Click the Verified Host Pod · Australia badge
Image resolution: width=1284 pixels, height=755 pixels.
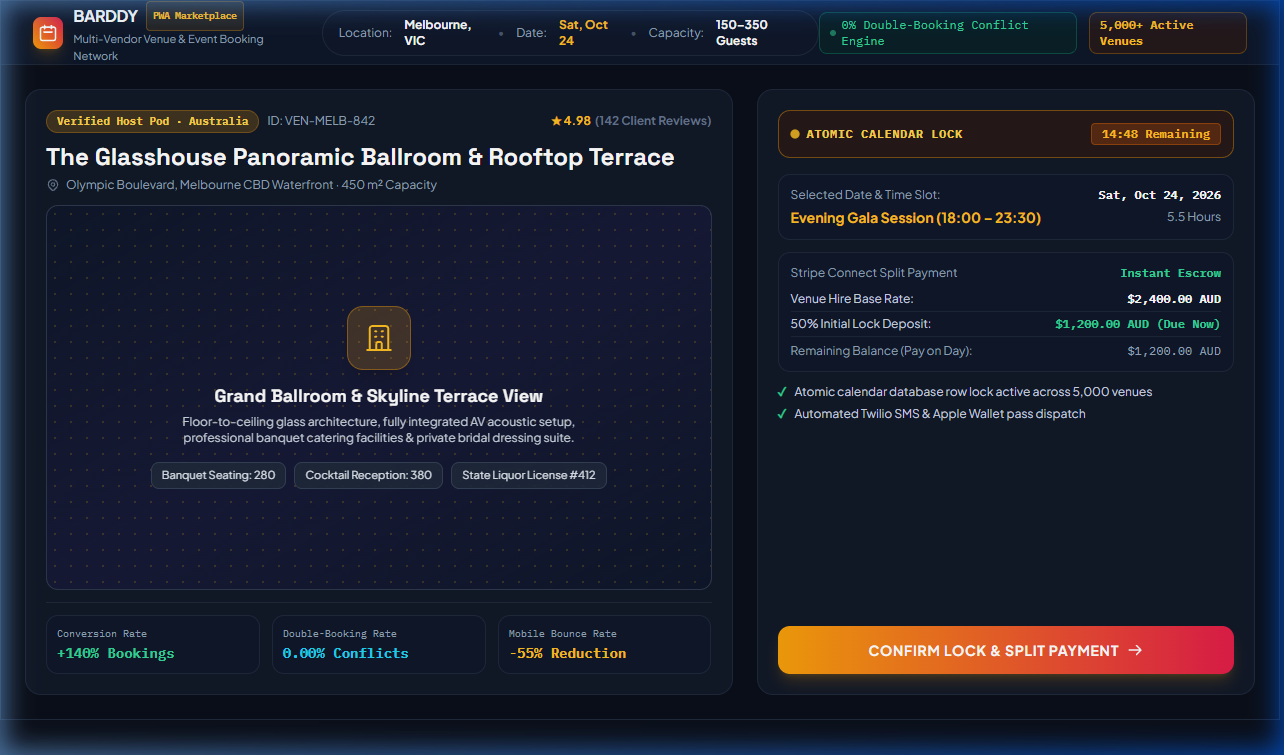152,121
